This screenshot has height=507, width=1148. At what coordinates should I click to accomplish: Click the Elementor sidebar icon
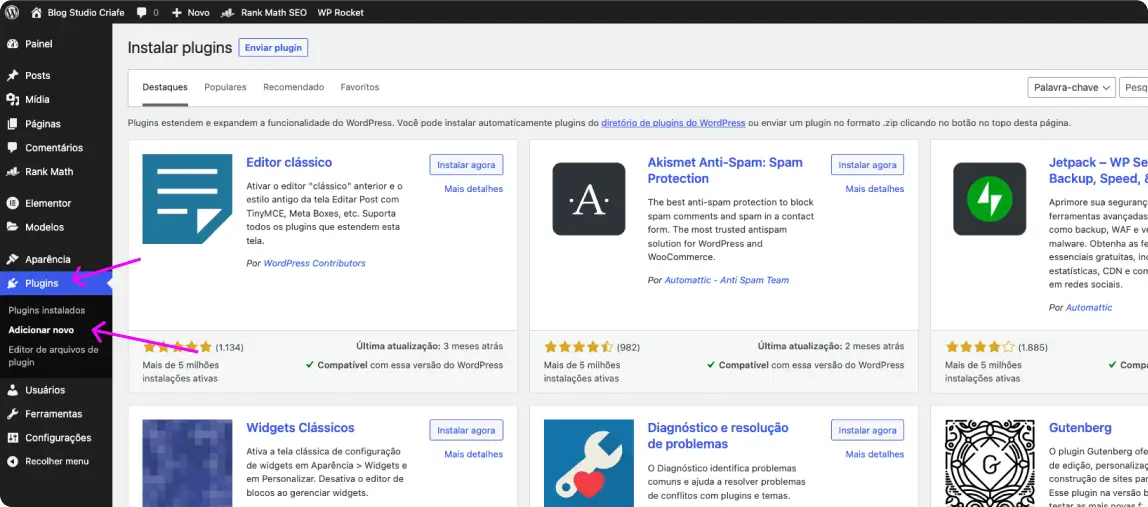click(12, 203)
